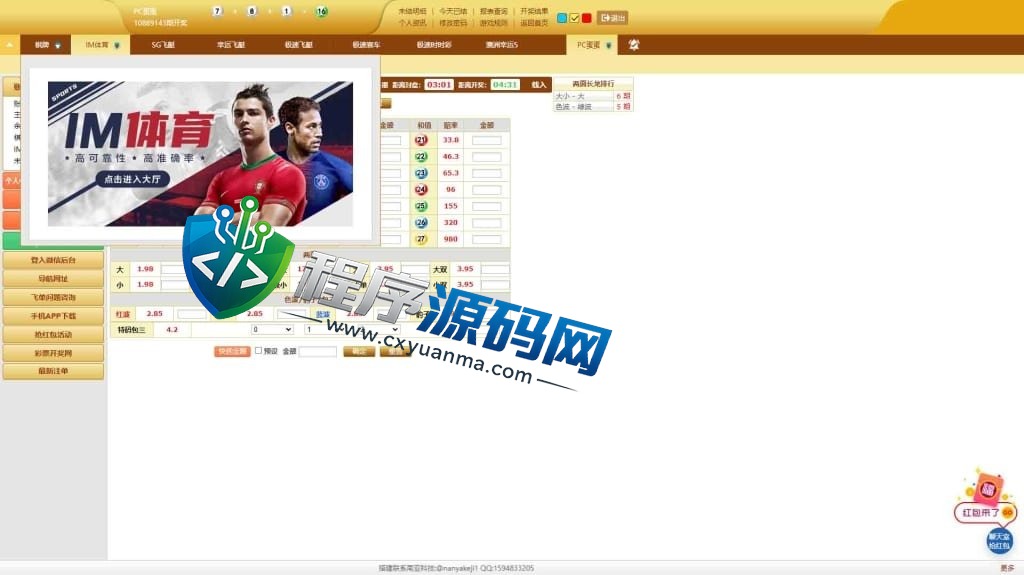The width and height of the screenshot is (1024, 575).
Task: Click the logout button with exit icon
Action: click(613, 18)
